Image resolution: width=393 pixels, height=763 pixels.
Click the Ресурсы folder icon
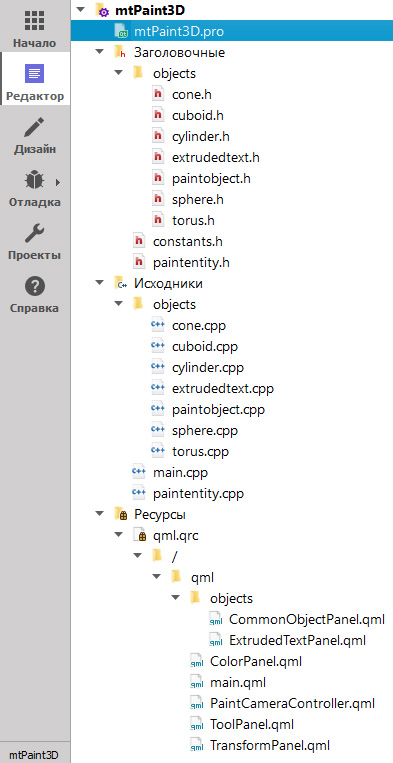click(120, 514)
